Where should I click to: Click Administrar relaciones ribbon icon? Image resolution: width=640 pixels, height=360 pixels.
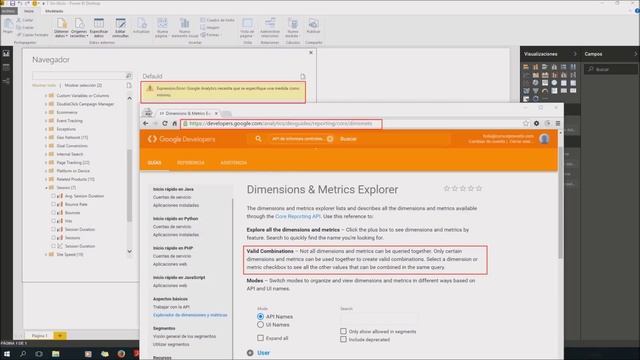coord(270,28)
